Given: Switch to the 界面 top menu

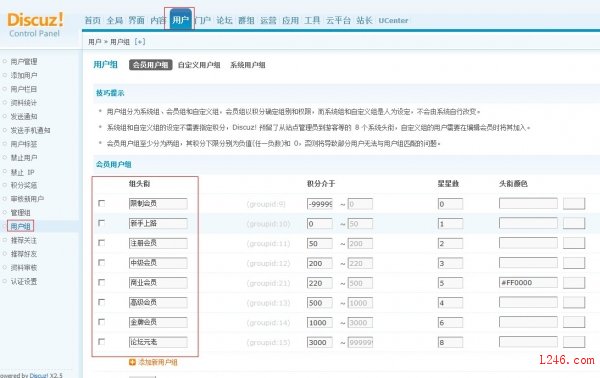Looking at the screenshot, I should [136, 20].
